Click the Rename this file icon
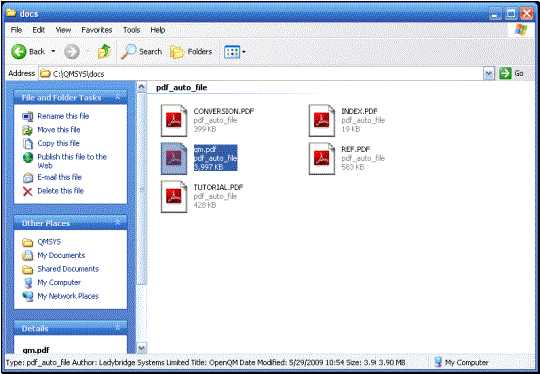 point(28,116)
